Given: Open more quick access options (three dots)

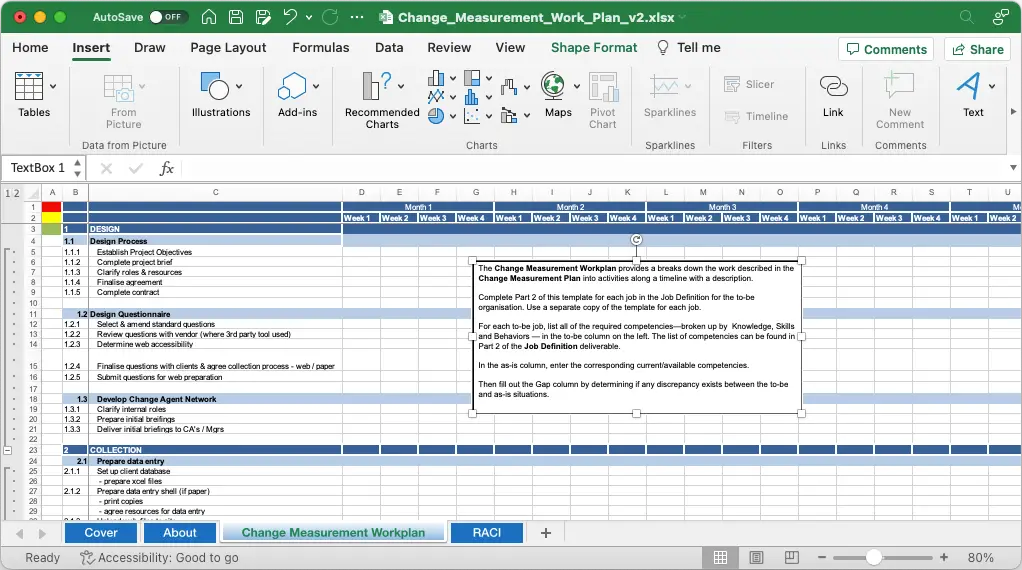Looking at the screenshot, I should [x=357, y=17].
